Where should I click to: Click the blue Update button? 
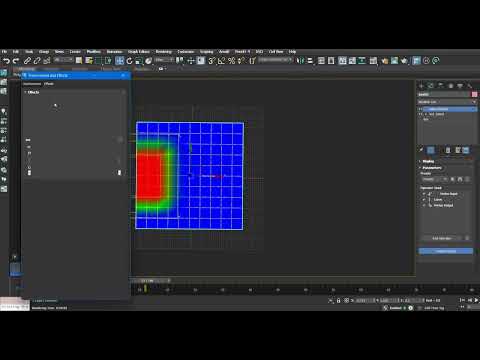pyautogui.click(x=446, y=251)
